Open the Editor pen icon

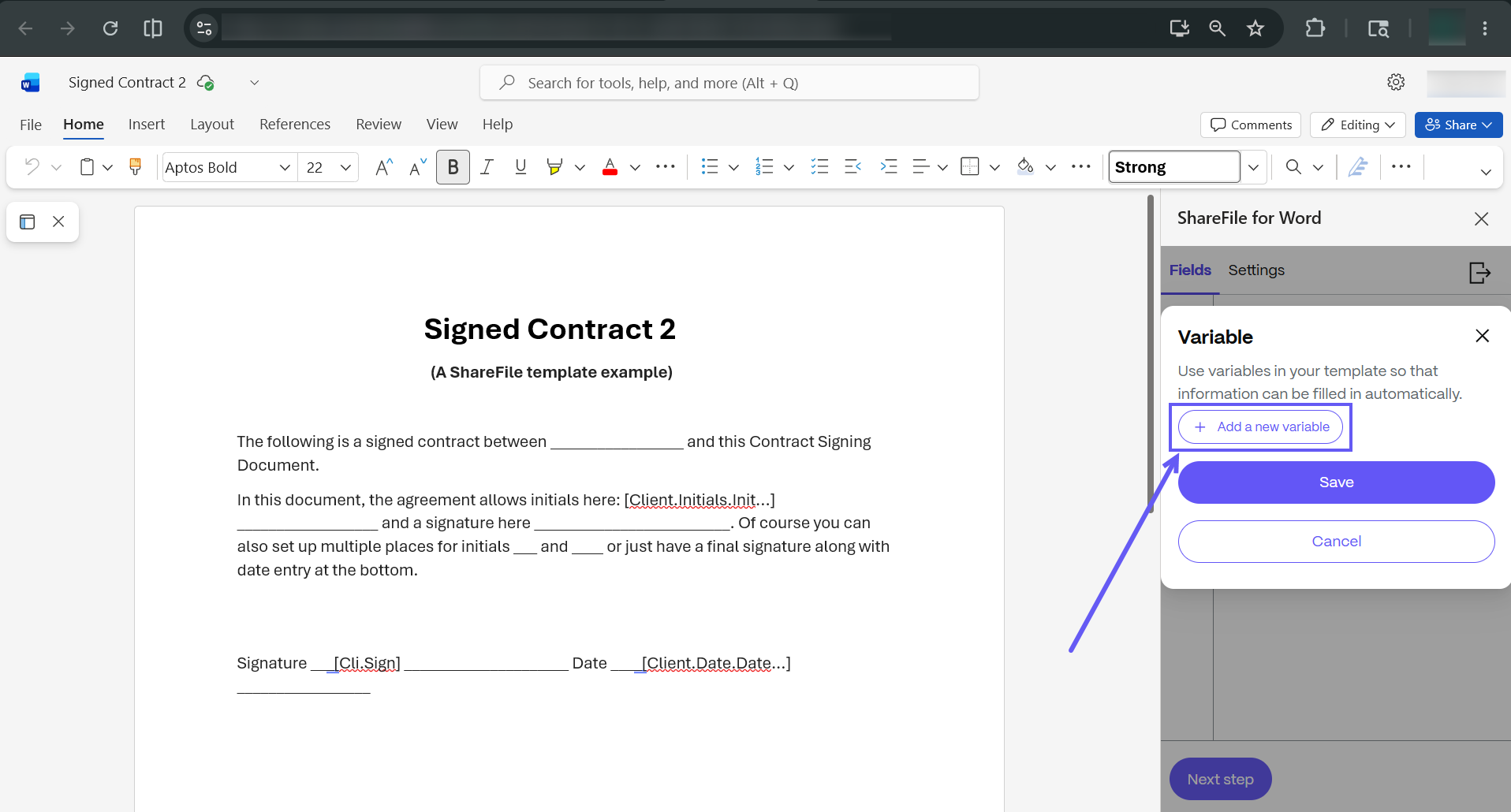(1358, 167)
